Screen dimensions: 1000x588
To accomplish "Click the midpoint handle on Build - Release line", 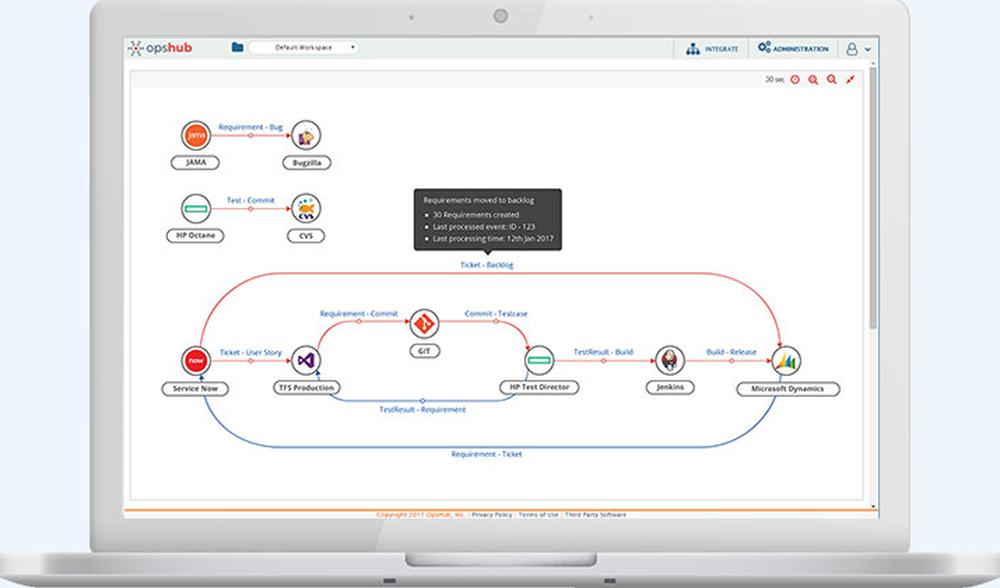I will pyautogui.click(x=731, y=361).
